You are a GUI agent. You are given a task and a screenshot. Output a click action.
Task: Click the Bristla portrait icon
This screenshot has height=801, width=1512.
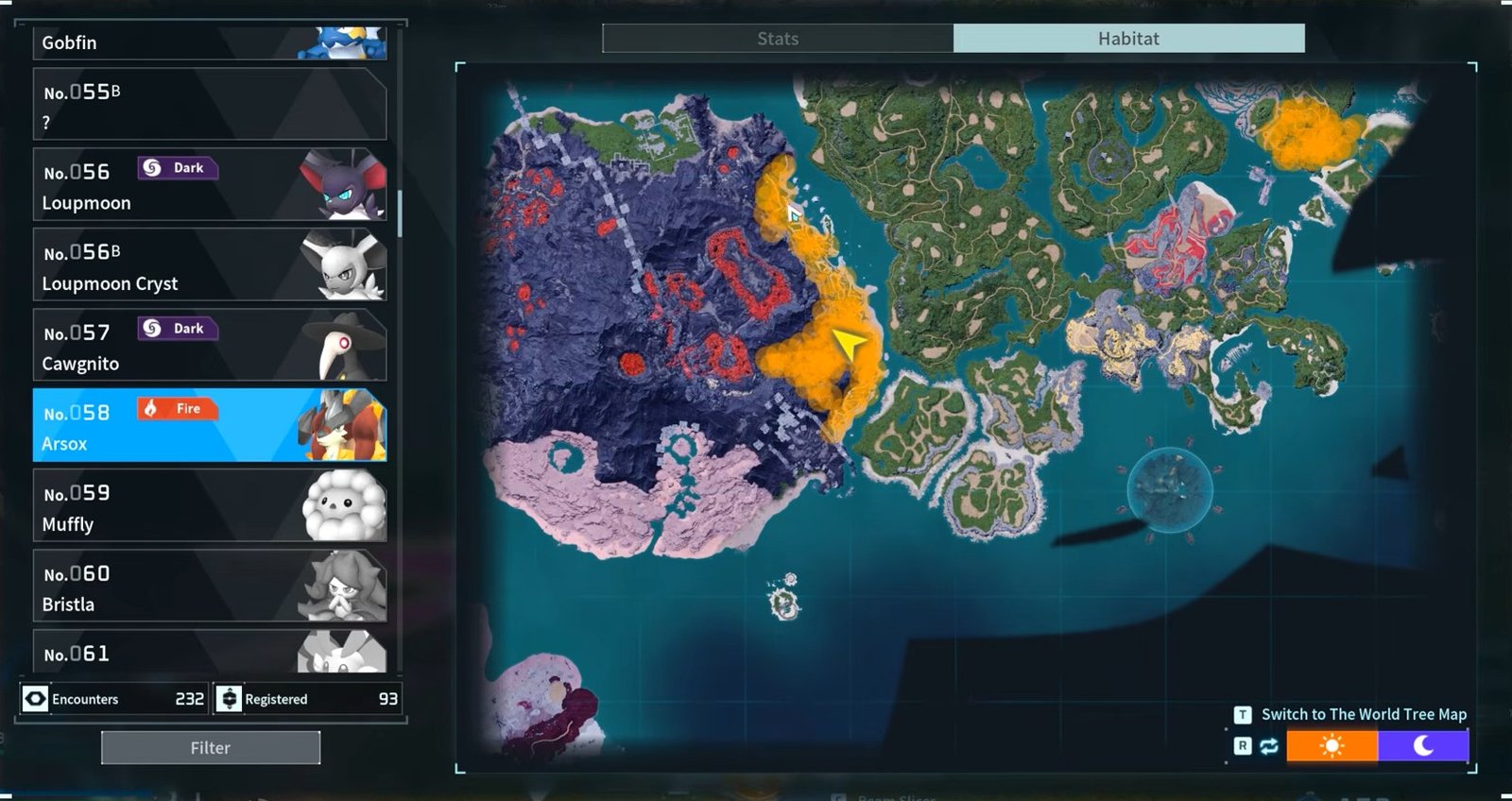click(x=343, y=587)
